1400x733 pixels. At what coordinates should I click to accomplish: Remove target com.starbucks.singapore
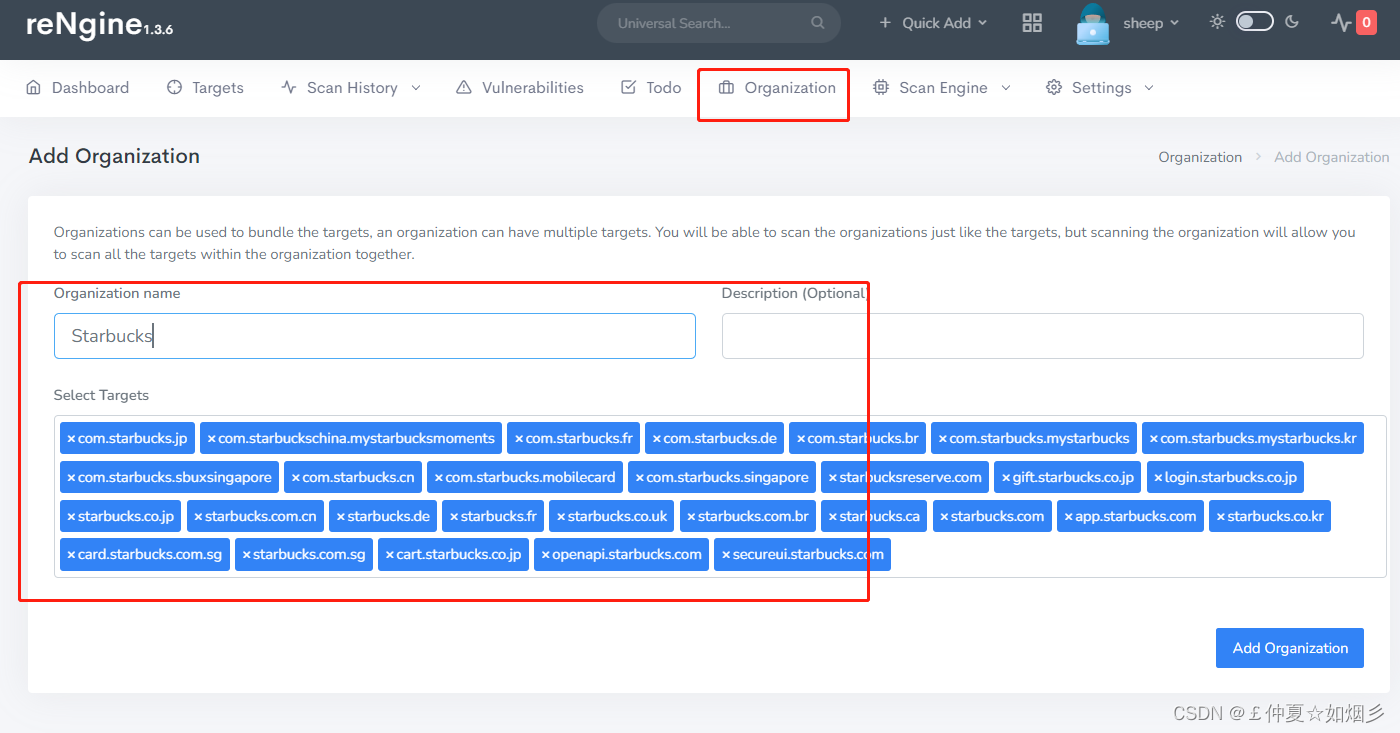[640, 477]
